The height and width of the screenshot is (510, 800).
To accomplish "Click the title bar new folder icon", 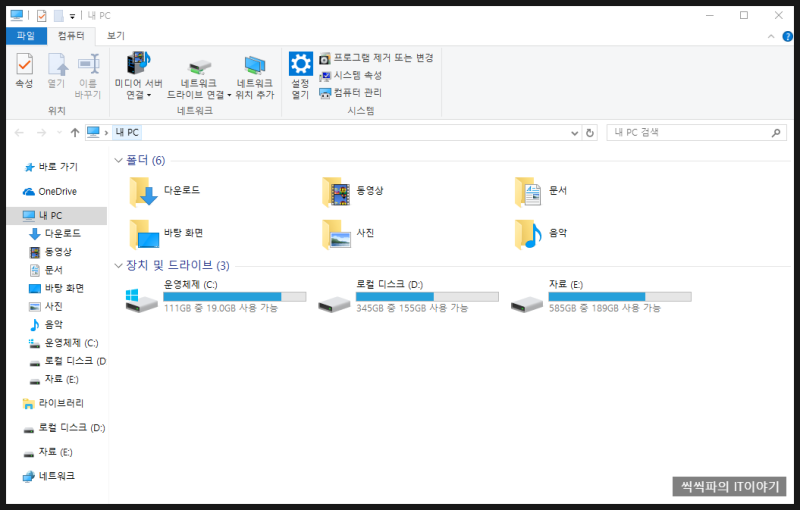I will coord(59,16).
